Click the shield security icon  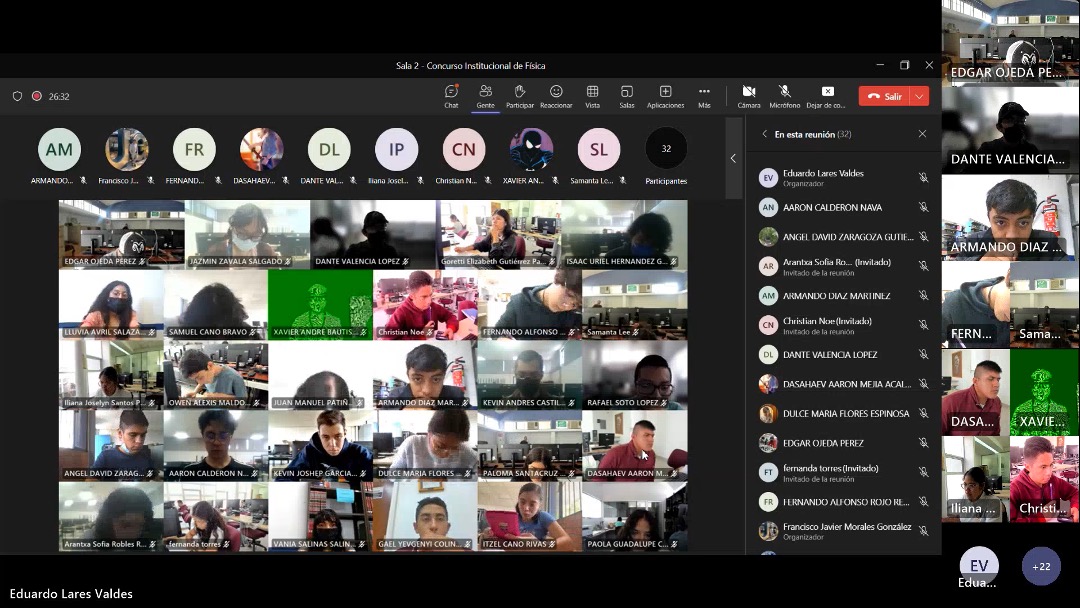coord(17,97)
